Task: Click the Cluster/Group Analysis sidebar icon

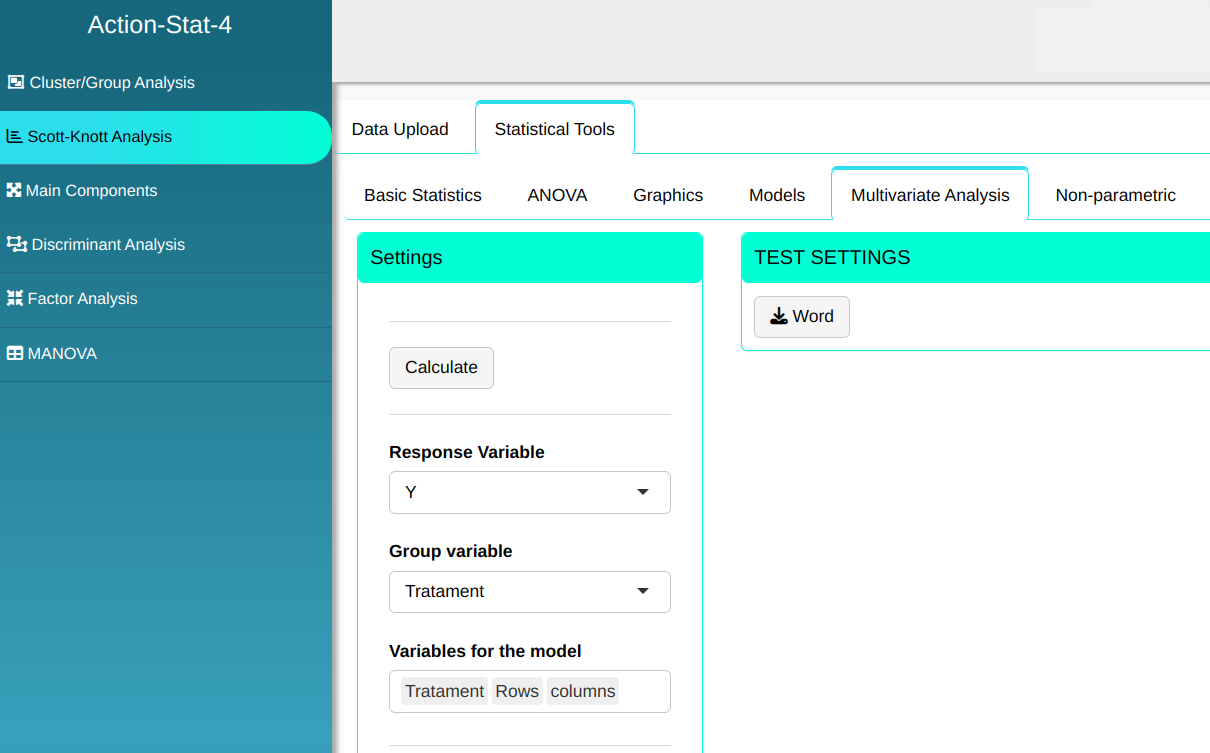Action: click(15, 83)
